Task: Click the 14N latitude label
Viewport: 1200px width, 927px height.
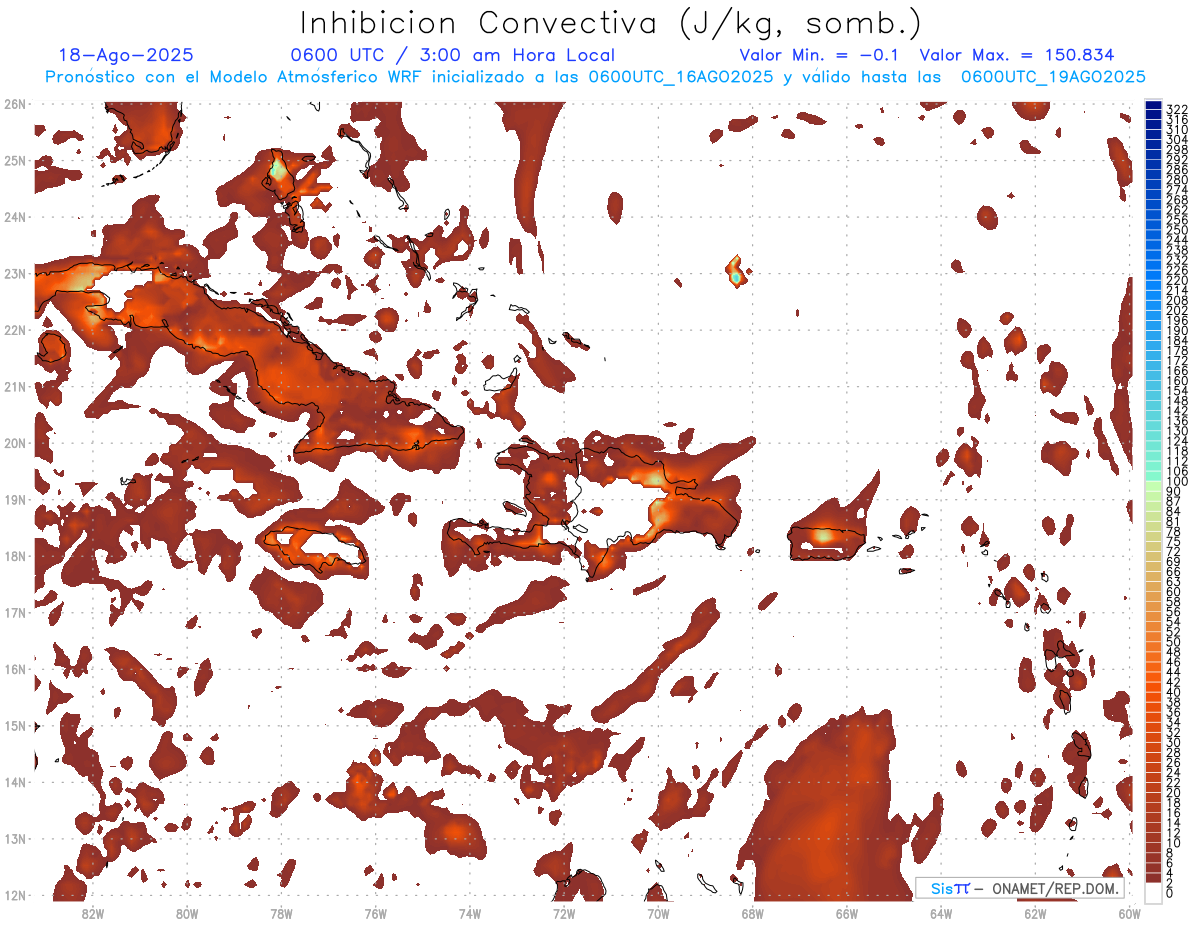Action: (15, 782)
